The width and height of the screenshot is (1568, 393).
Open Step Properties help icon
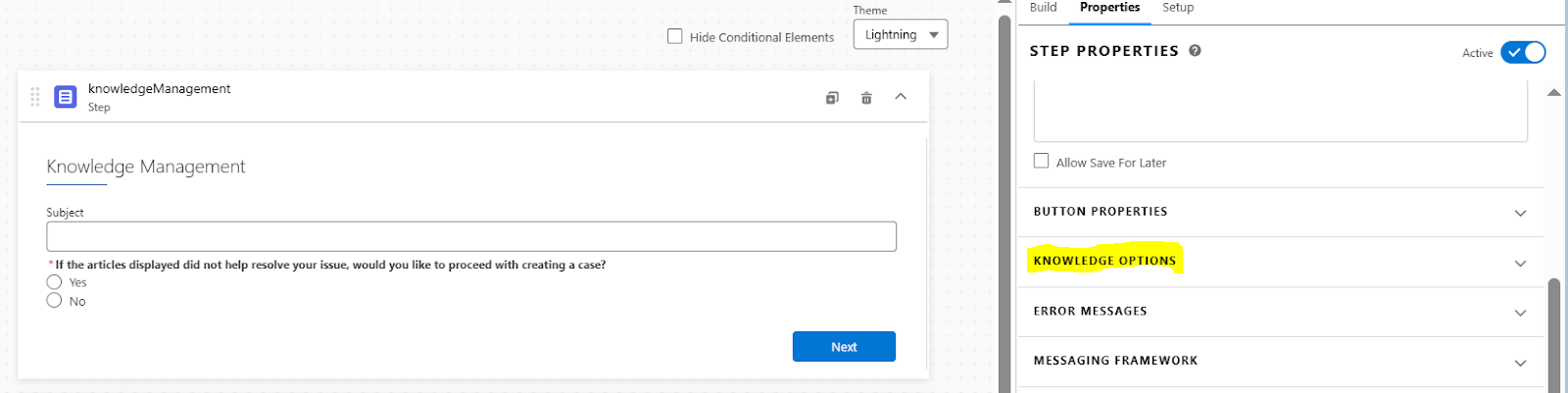(1196, 51)
